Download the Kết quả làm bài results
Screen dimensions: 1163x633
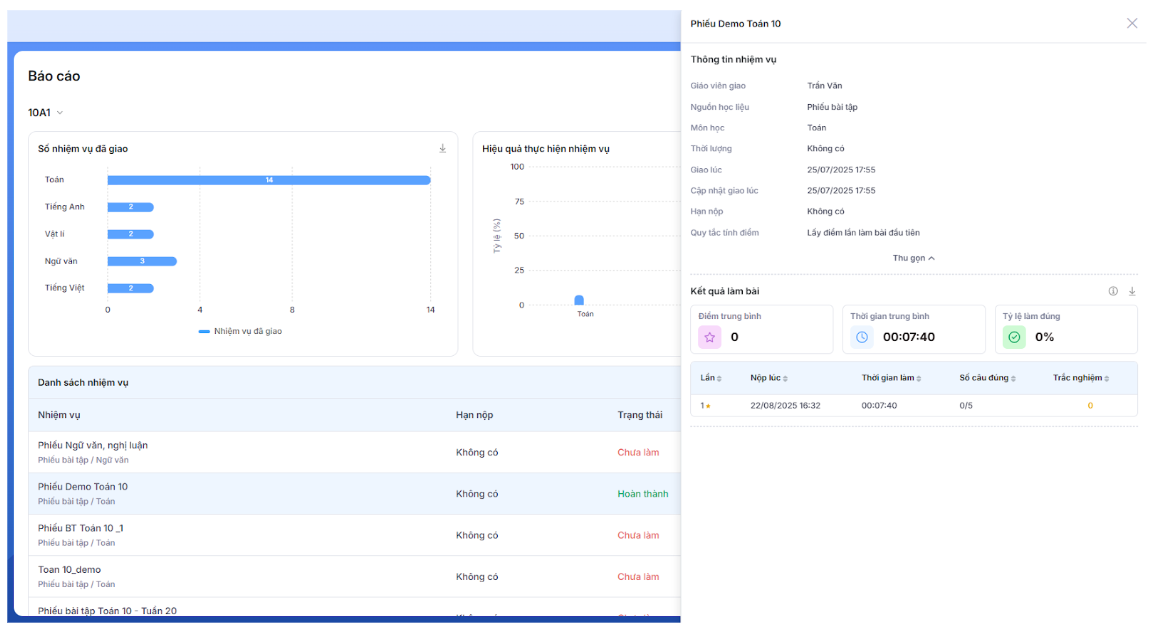(x=1132, y=291)
